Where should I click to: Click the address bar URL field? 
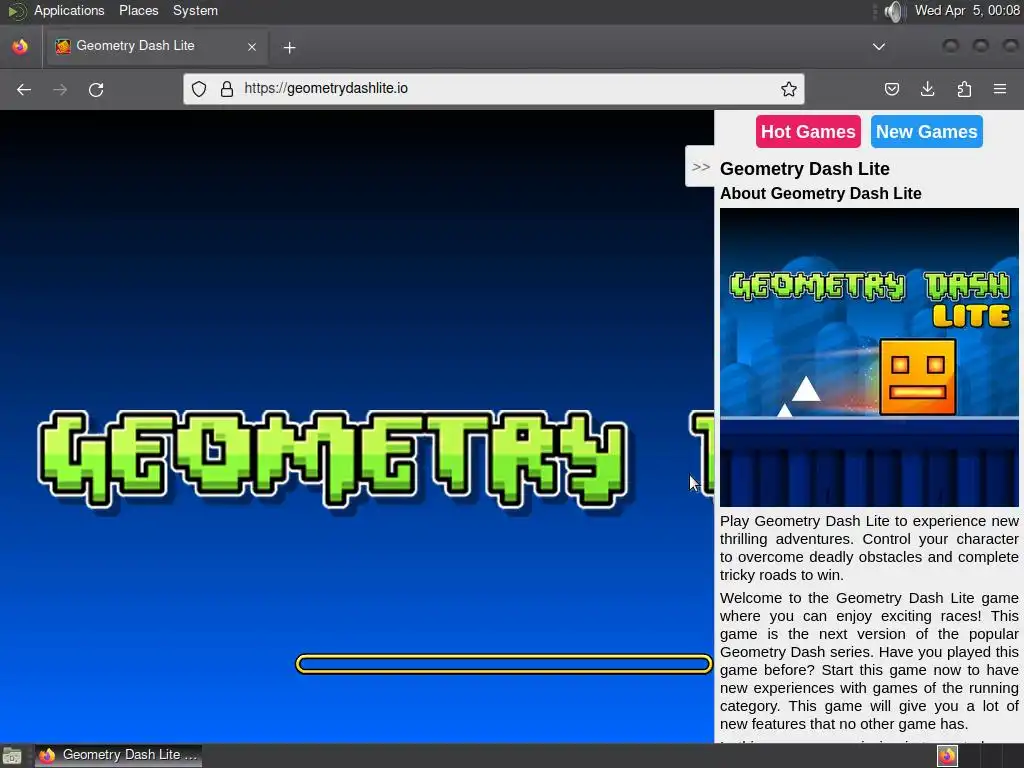pyautogui.click(x=493, y=89)
